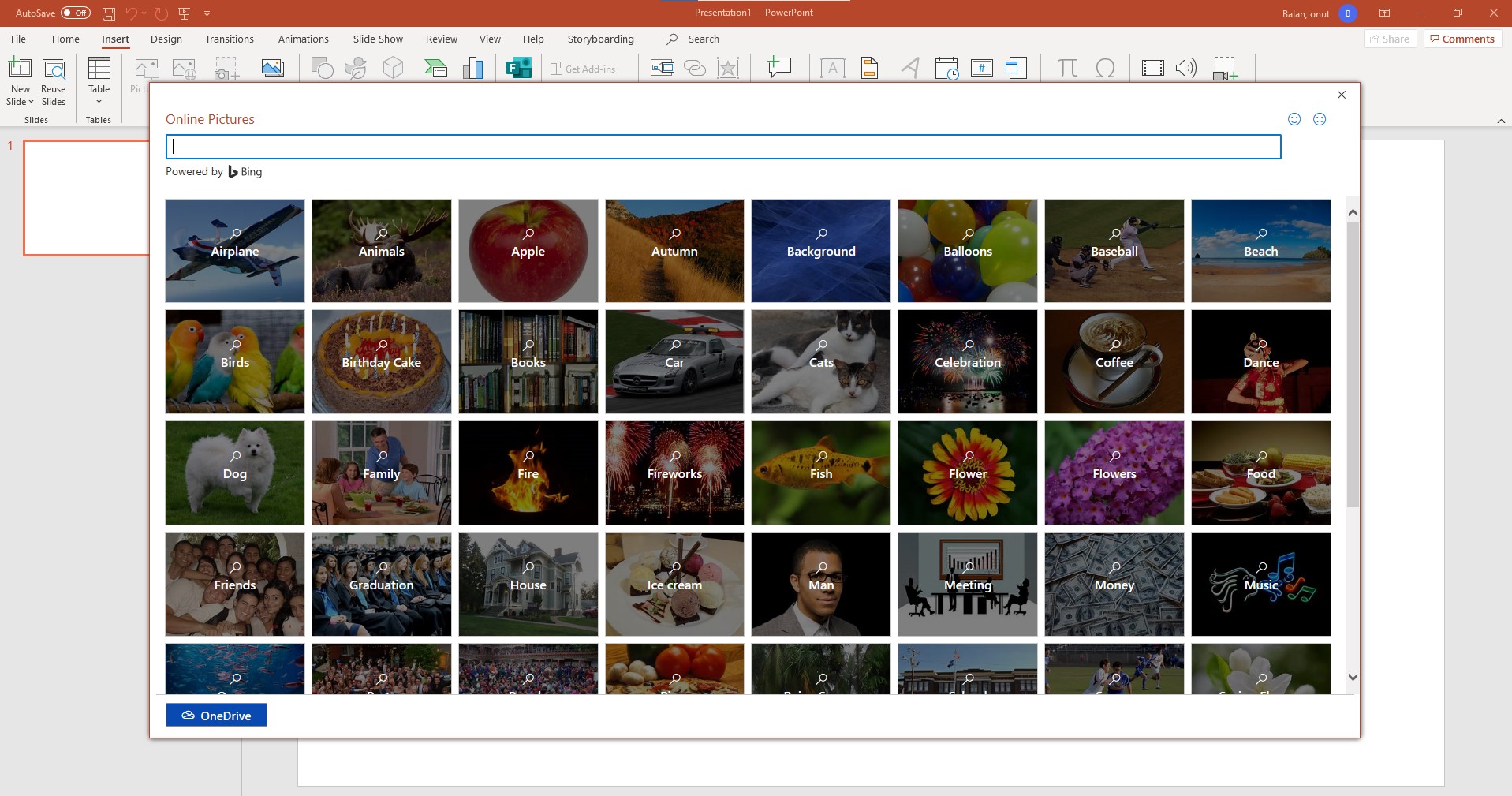Browse pictures from OneDrive
The height and width of the screenshot is (796, 1512).
[x=215, y=715]
